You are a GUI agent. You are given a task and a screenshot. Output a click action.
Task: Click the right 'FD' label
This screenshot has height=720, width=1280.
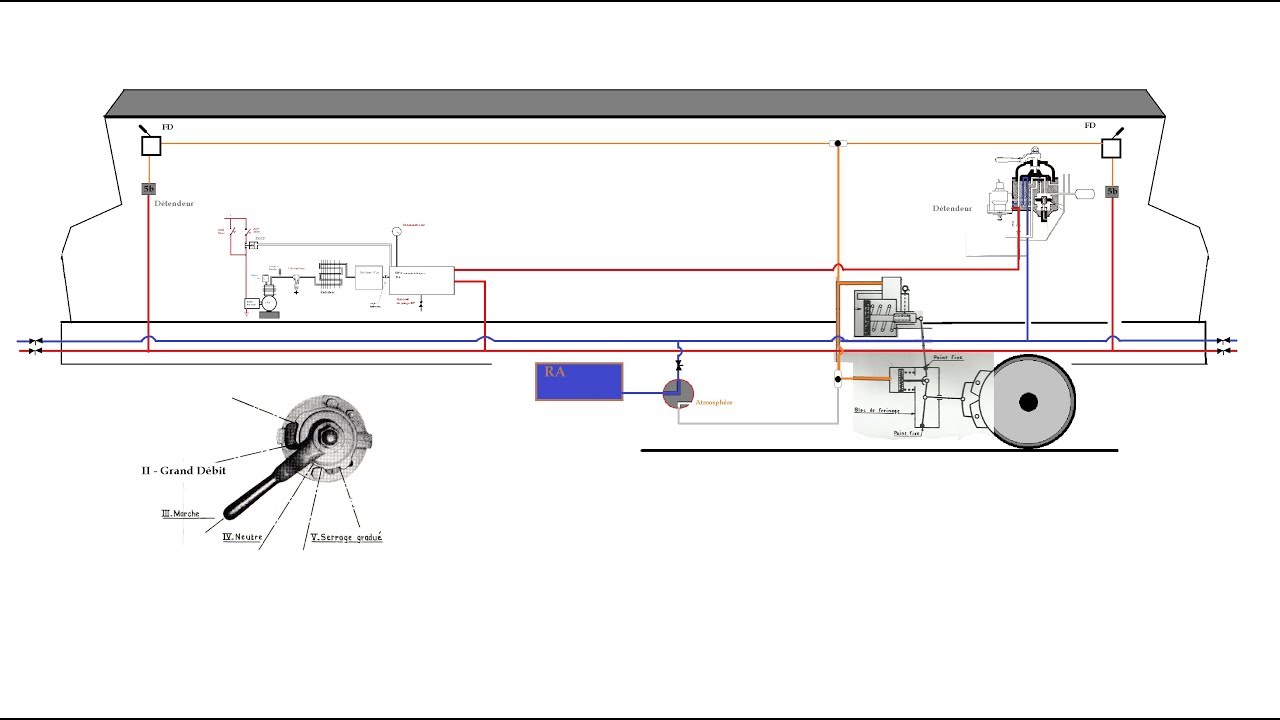point(1090,125)
